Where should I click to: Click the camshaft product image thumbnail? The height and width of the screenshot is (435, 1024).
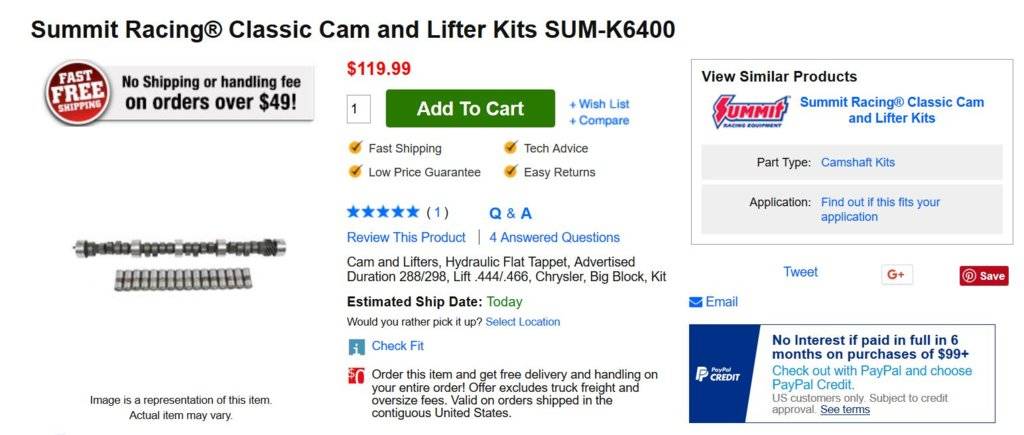pyautogui.click(x=179, y=263)
